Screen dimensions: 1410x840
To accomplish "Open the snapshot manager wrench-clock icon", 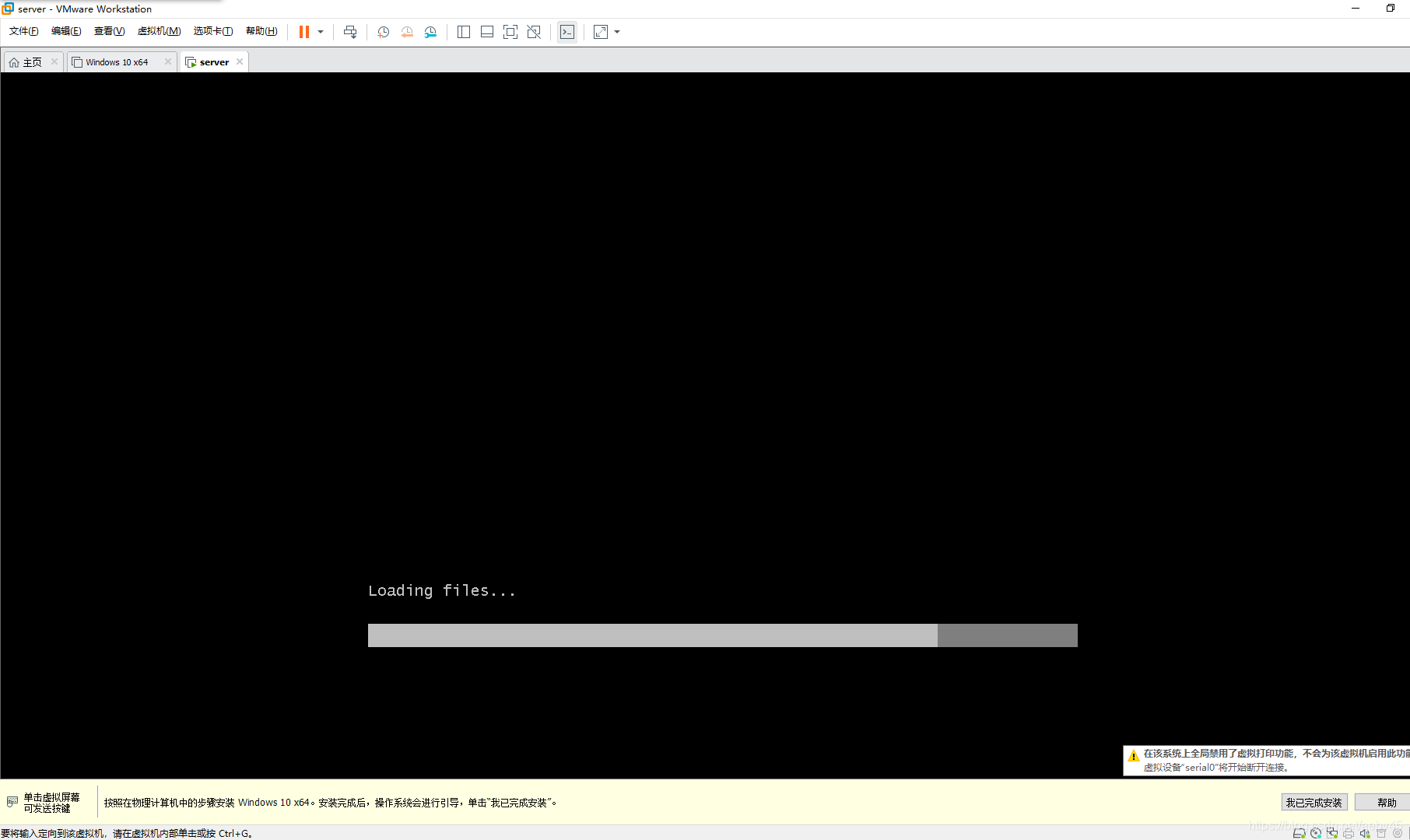I will pos(430,32).
